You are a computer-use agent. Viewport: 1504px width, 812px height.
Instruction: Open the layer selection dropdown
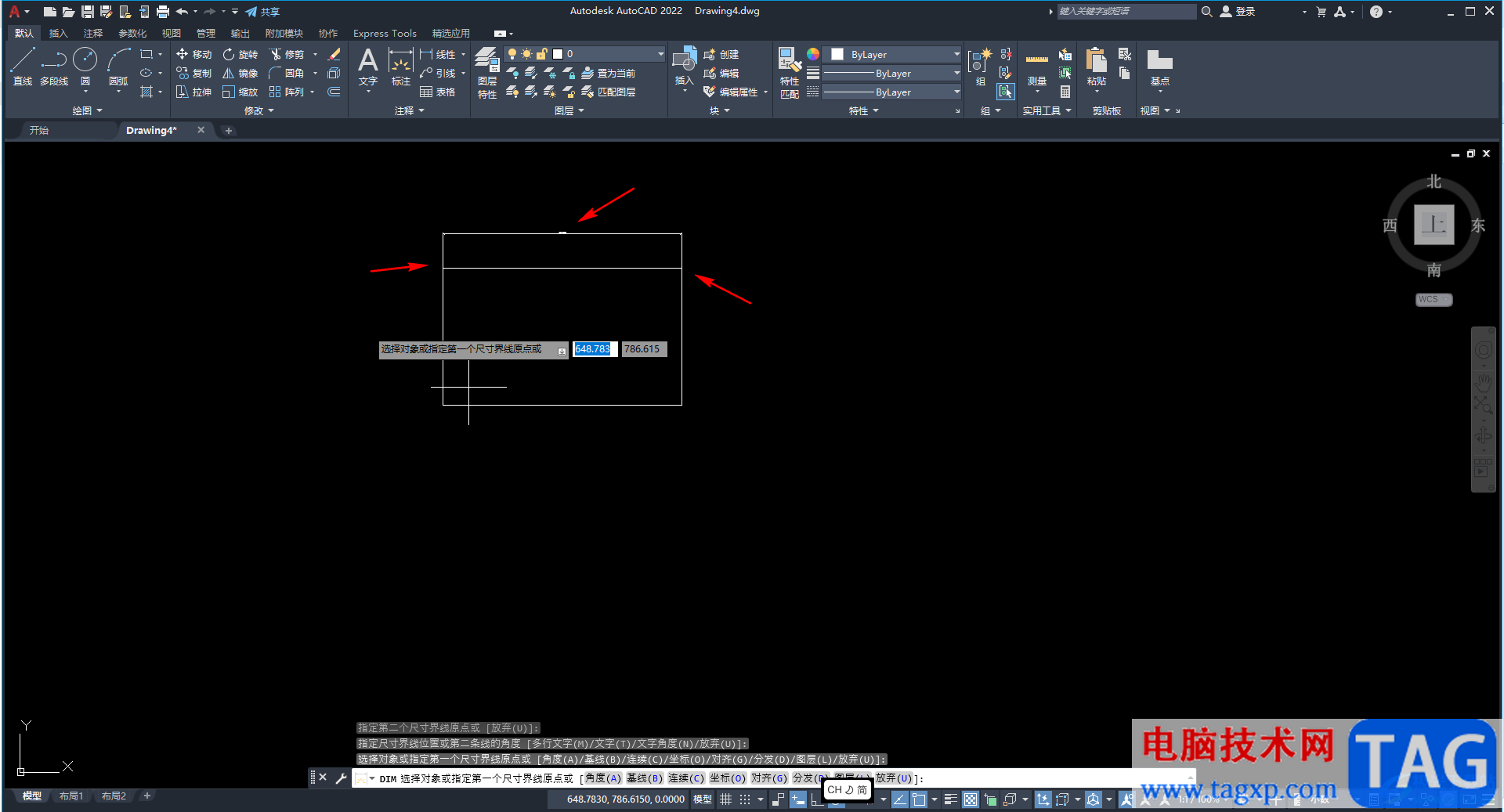(585, 54)
